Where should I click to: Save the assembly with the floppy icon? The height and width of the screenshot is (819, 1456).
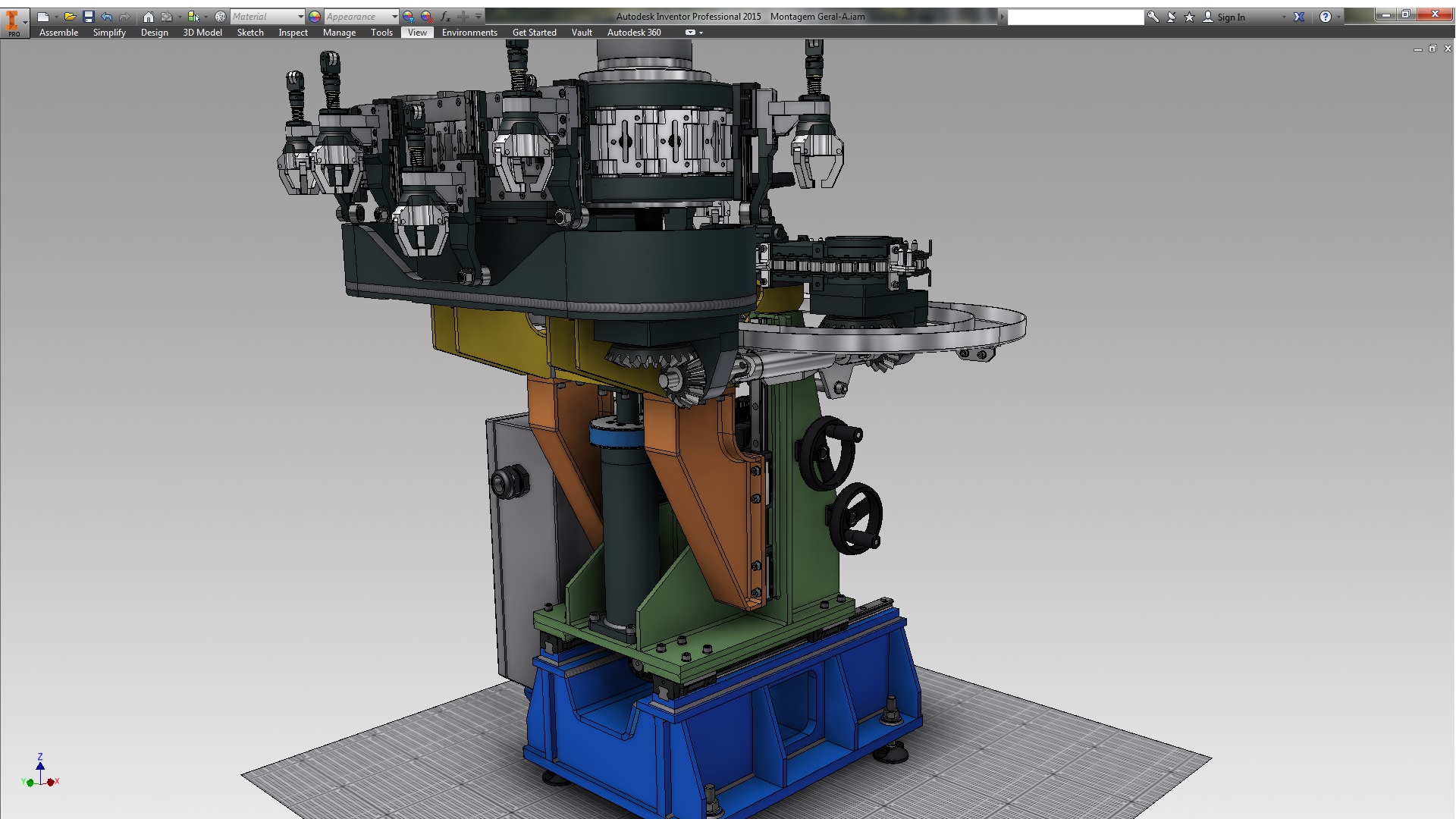click(88, 17)
